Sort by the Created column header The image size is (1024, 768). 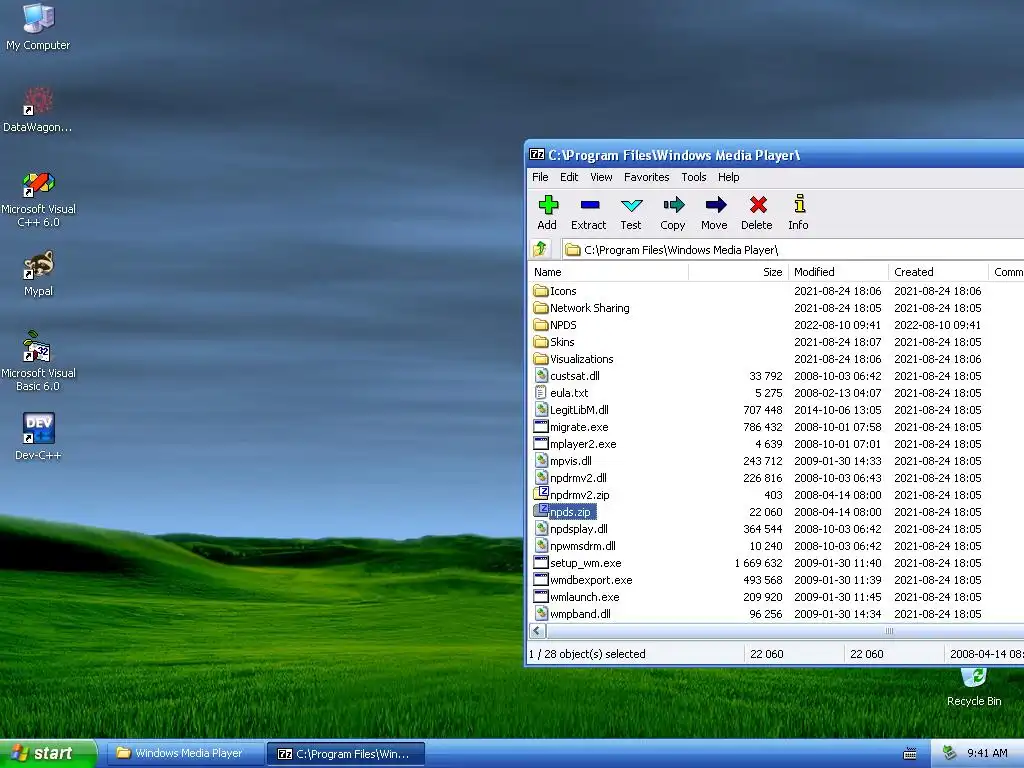(938, 272)
